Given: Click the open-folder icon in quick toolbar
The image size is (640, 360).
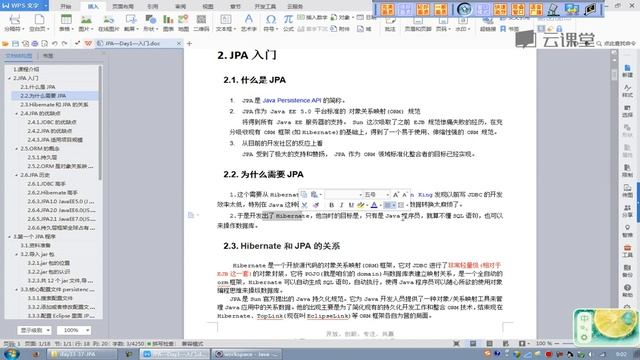Looking at the screenshot, I should (x=5, y=43).
